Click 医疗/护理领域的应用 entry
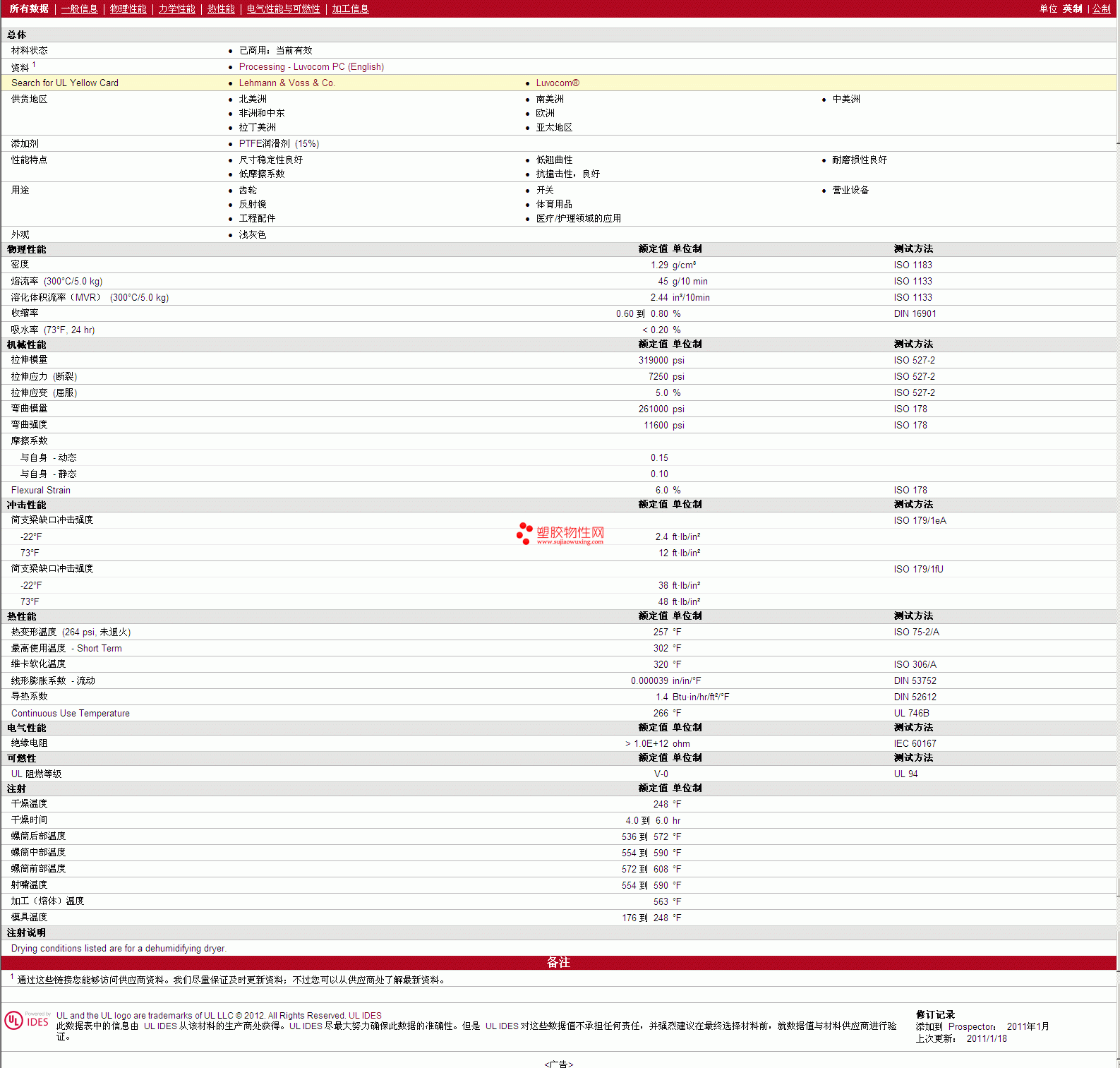1120x1068 pixels. click(x=578, y=218)
